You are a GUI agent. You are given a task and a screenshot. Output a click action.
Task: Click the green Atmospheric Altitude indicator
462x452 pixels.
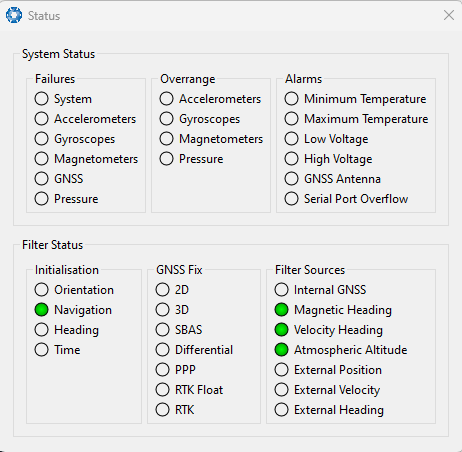(281, 350)
